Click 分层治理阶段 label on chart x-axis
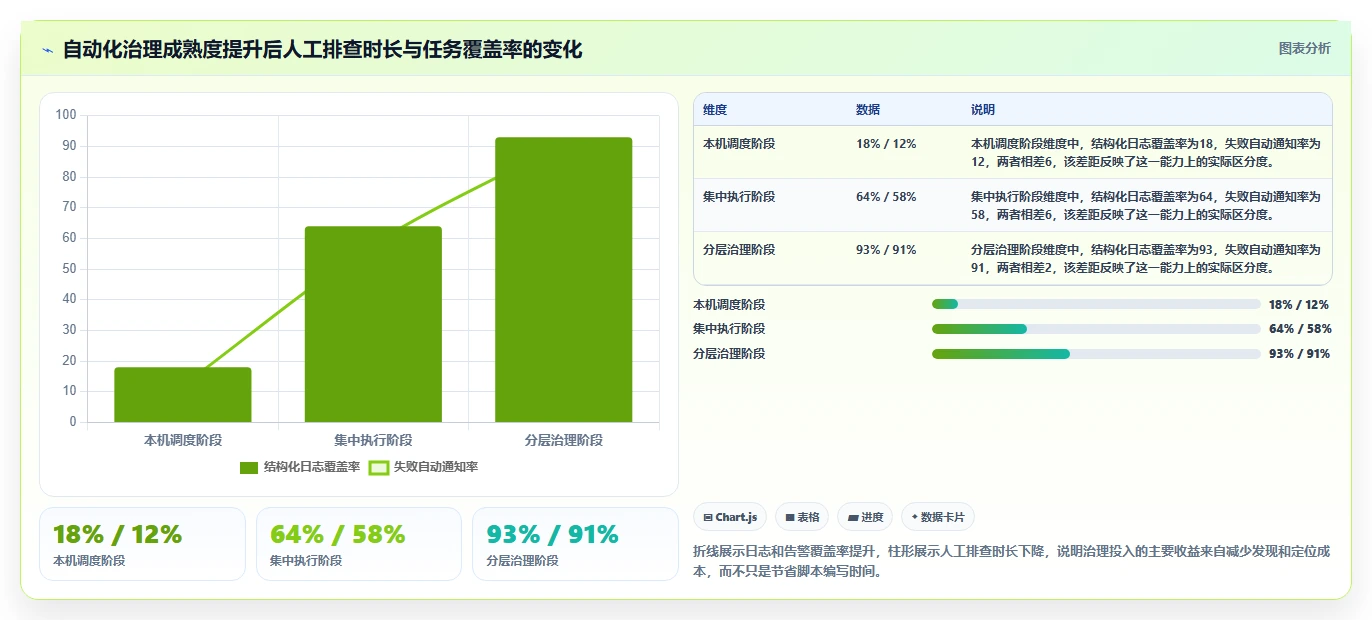This screenshot has height=620, width=1372. pyautogui.click(x=564, y=440)
